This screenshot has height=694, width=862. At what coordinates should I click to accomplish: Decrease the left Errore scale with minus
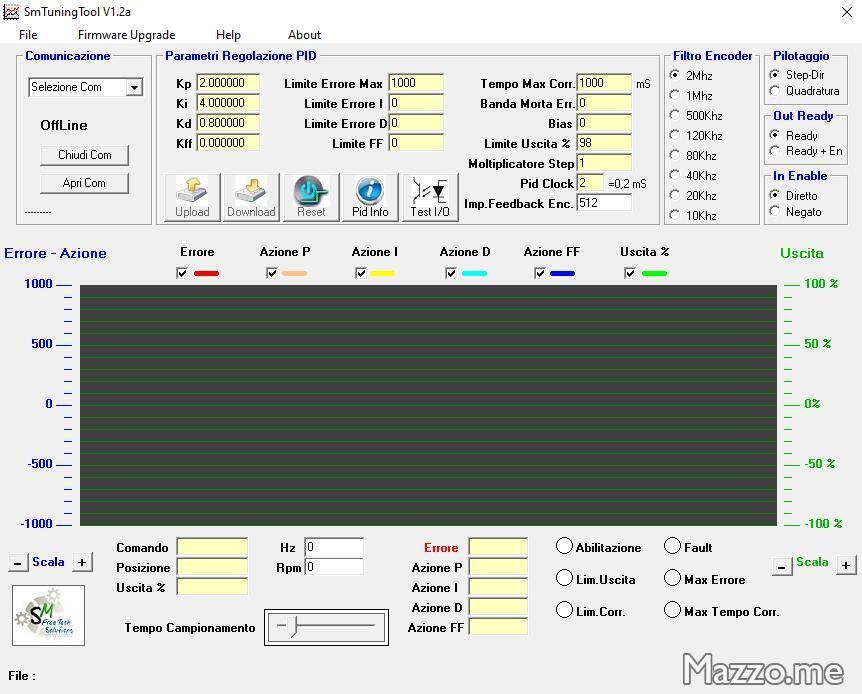pyautogui.click(x=18, y=563)
